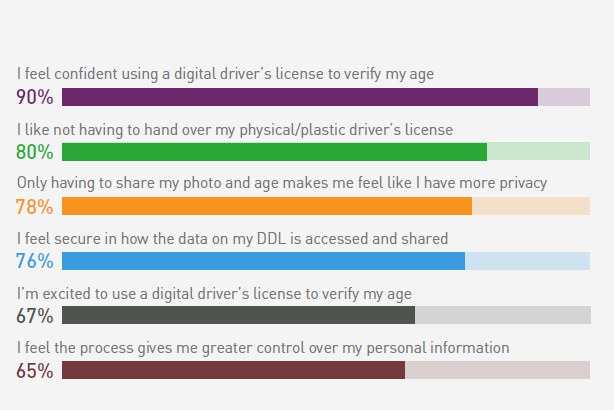
Task: Select the 67% percentage label
Action: coord(34,316)
